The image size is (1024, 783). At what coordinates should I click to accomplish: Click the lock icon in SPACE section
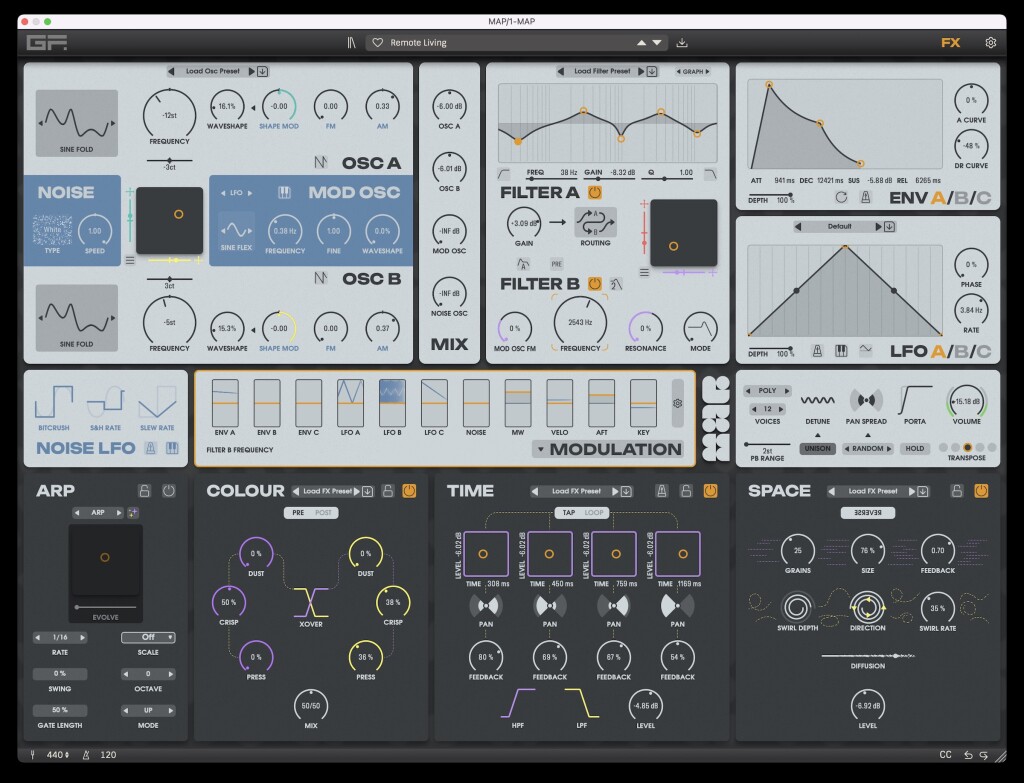click(x=957, y=491)
